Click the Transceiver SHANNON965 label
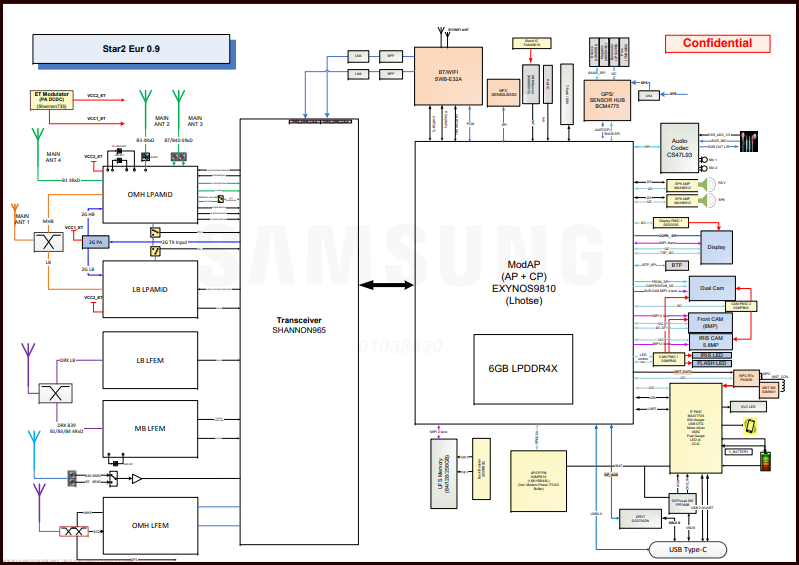 click(299, 325)
